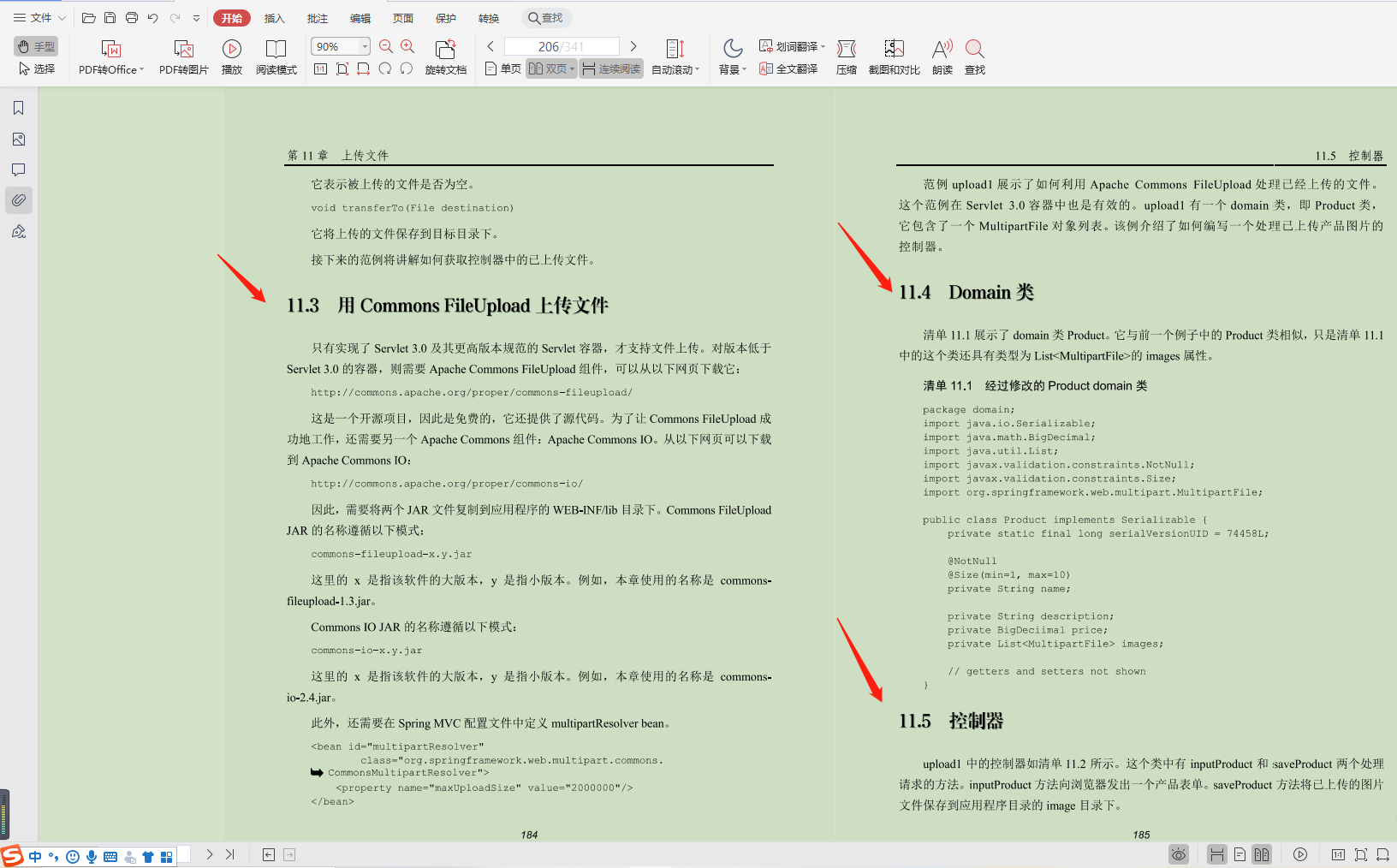This screenshot has width=1397, height=868.
Task: Click the fit page icon in ribbon
Action: point(342,68)
